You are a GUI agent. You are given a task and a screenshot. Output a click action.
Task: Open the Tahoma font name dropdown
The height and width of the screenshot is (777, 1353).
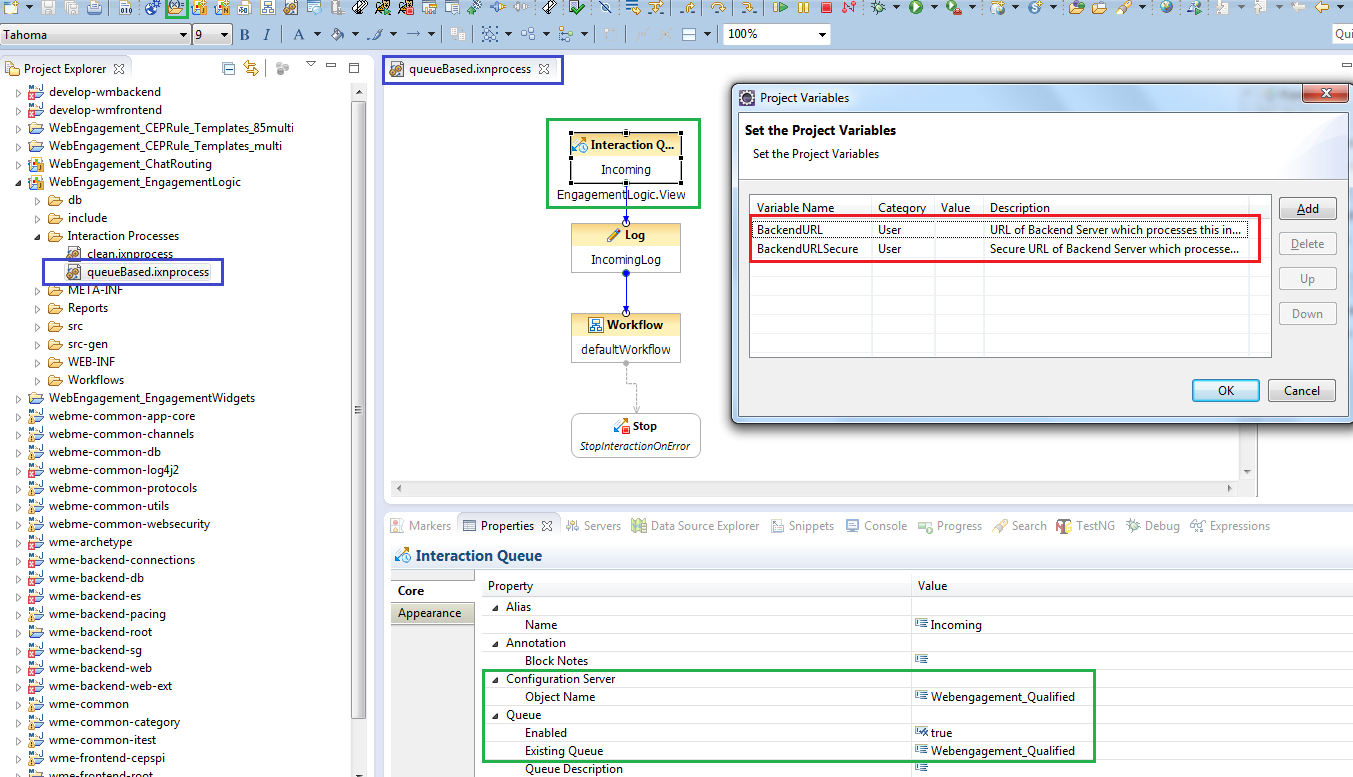pyautogui.click(x=183, y=35)
